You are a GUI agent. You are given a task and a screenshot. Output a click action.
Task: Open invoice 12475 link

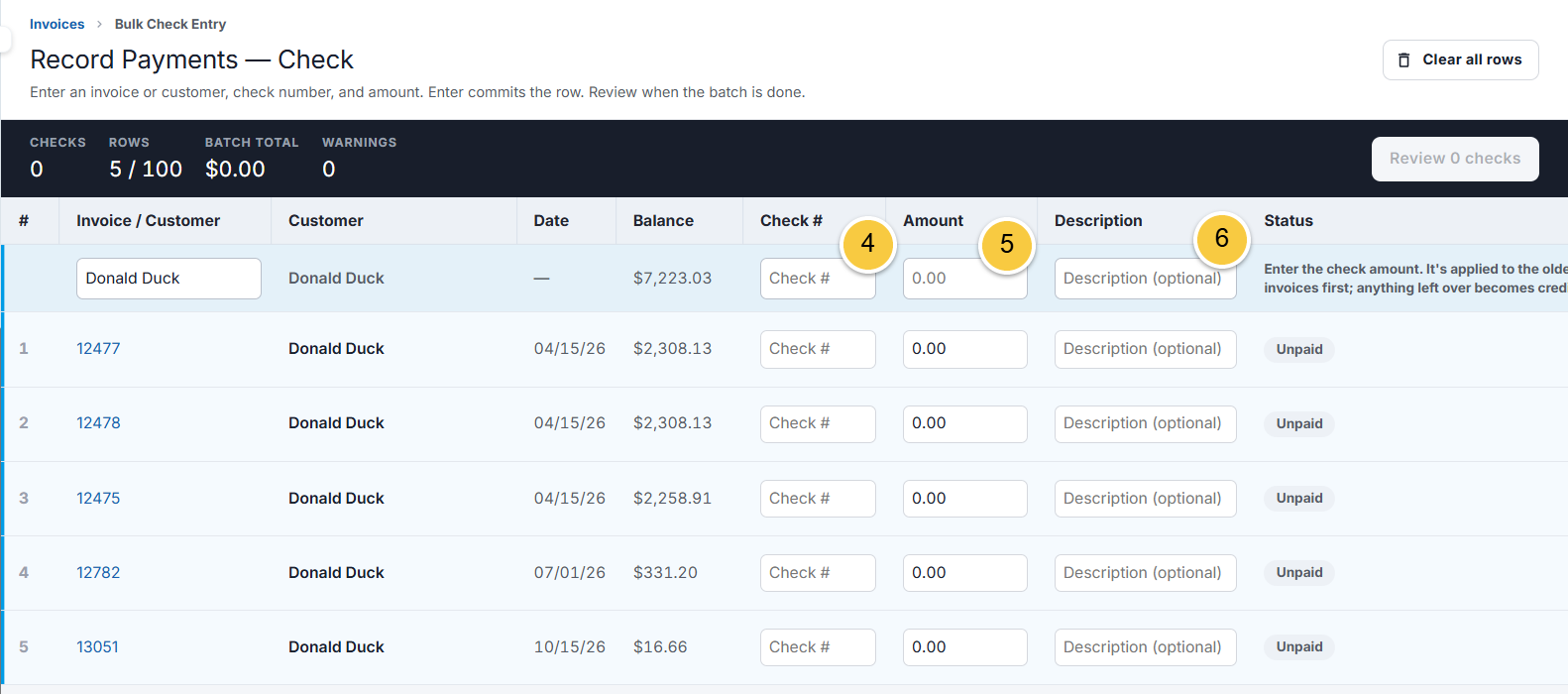(98, 499)
